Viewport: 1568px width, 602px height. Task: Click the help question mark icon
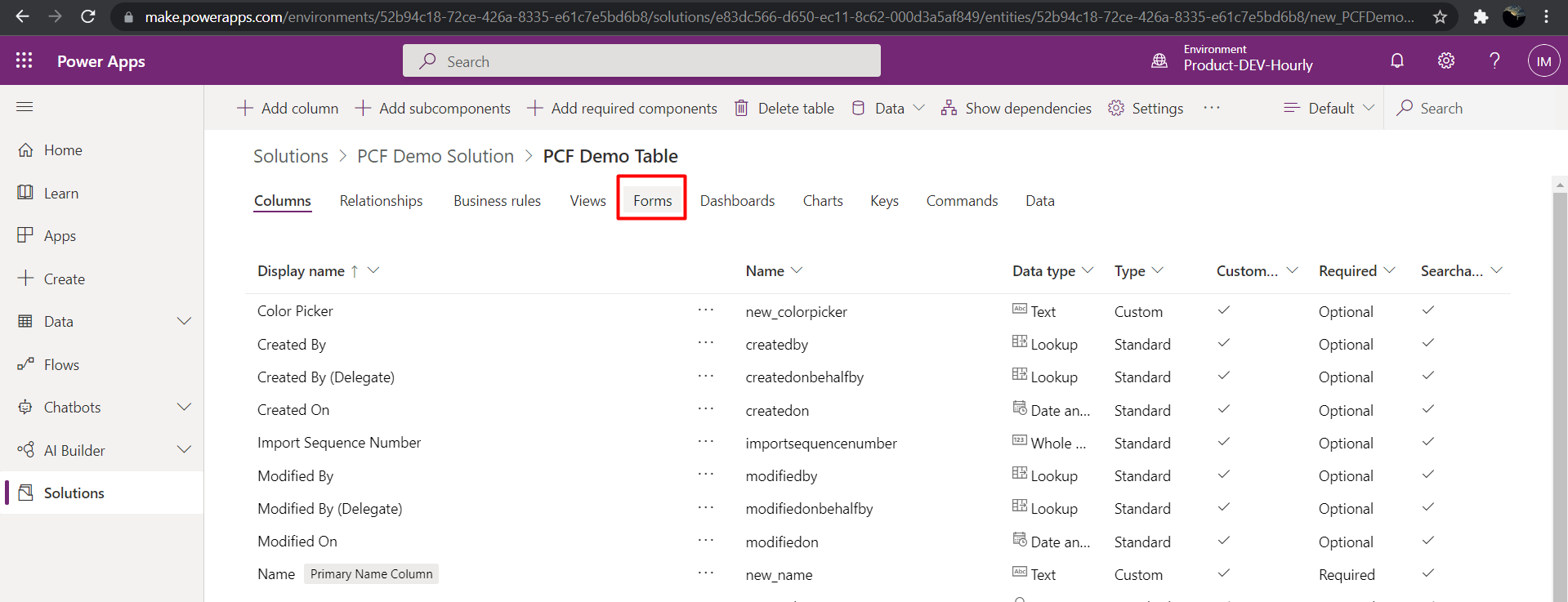(x=1494, y=60)
